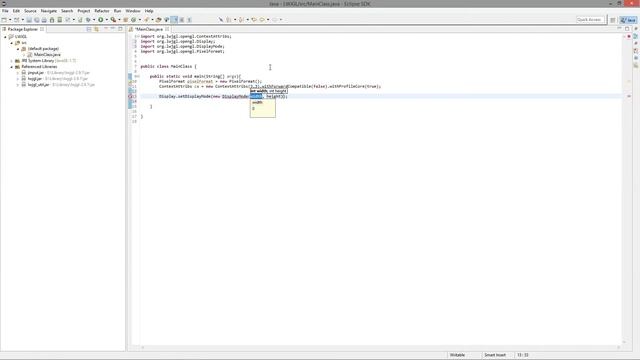
Task: Minimize the Package Explorer view
Action: pos(113,29)
